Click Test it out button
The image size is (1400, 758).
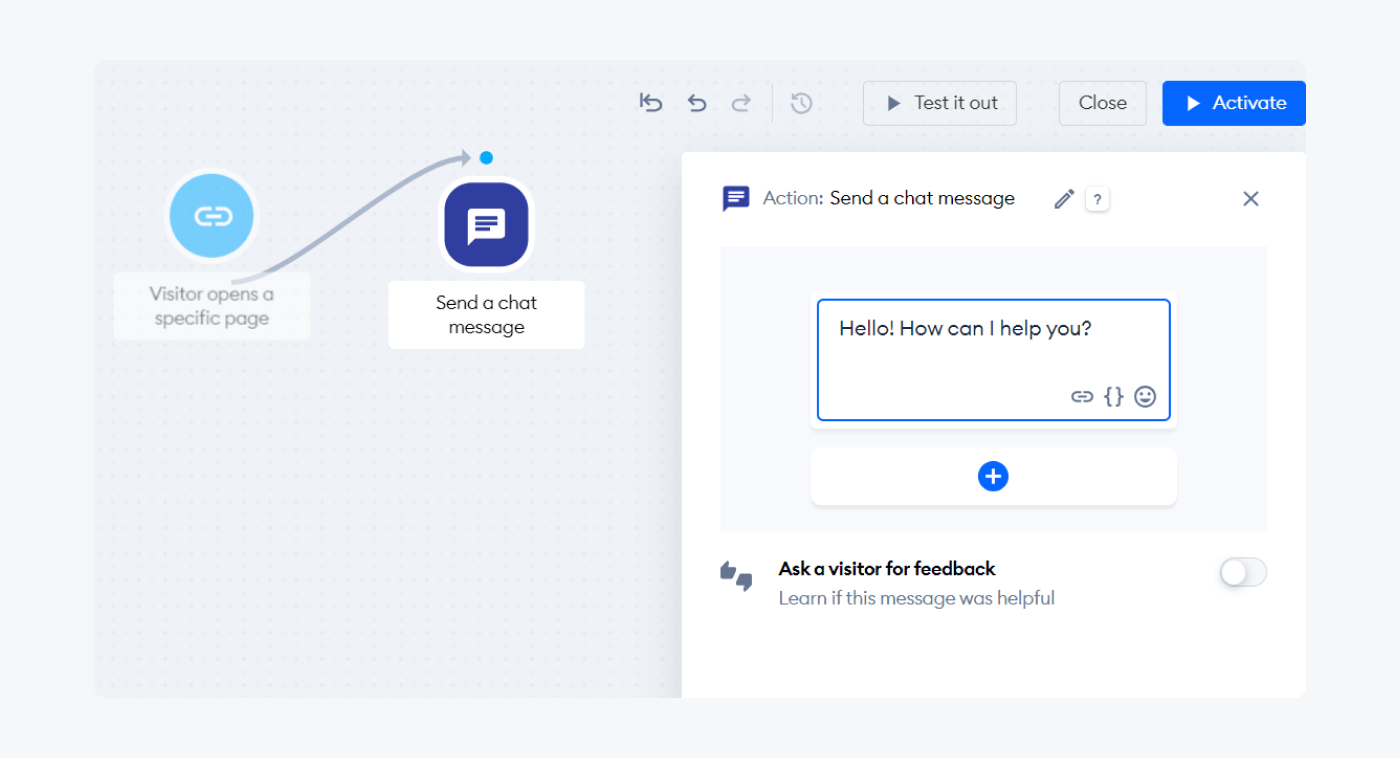click(940, 103)
